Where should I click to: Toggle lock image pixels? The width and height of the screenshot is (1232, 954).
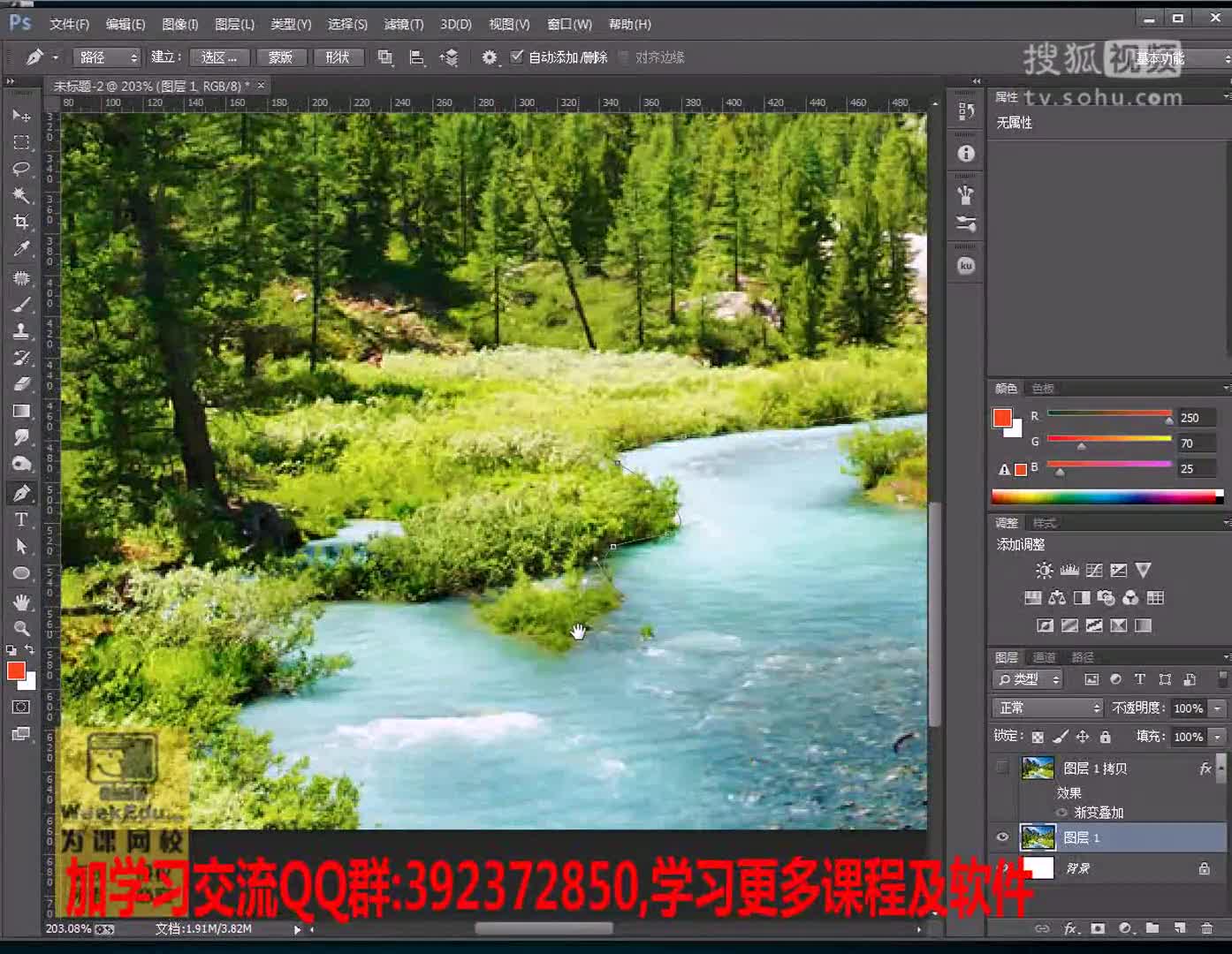1061,737
